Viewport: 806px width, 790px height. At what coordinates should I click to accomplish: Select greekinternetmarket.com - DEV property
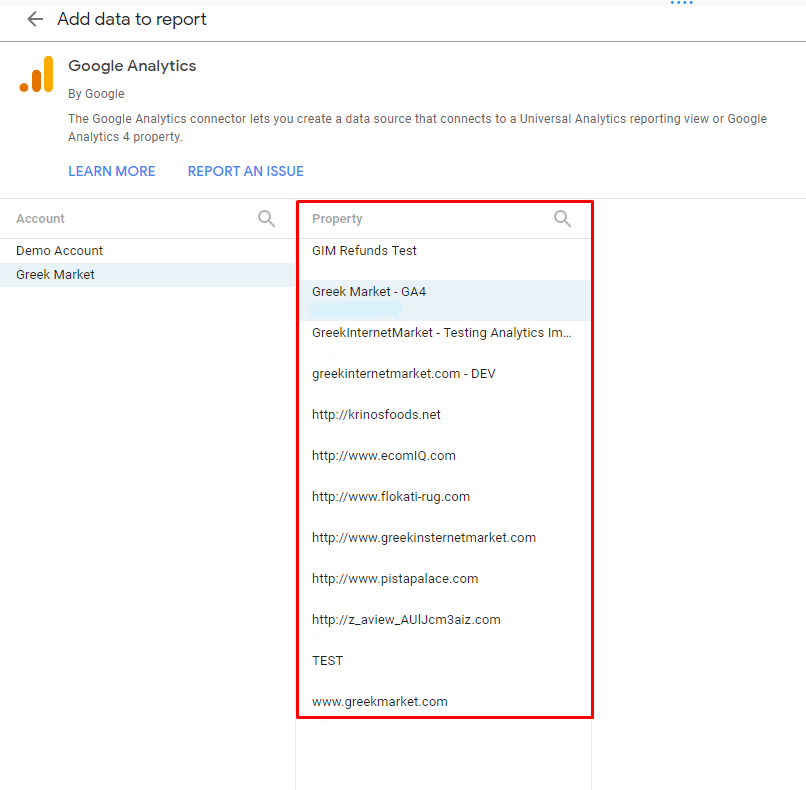coord(404,374)
